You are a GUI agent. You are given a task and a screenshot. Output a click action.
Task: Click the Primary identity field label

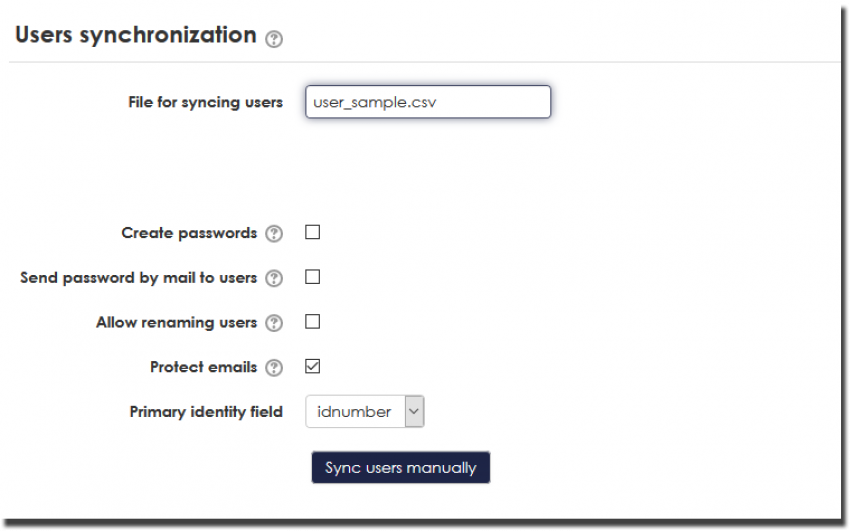tap(206, 411)
